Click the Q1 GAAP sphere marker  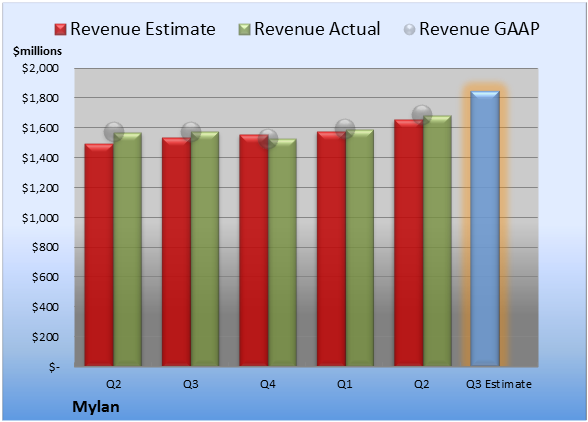coord(345,129)
